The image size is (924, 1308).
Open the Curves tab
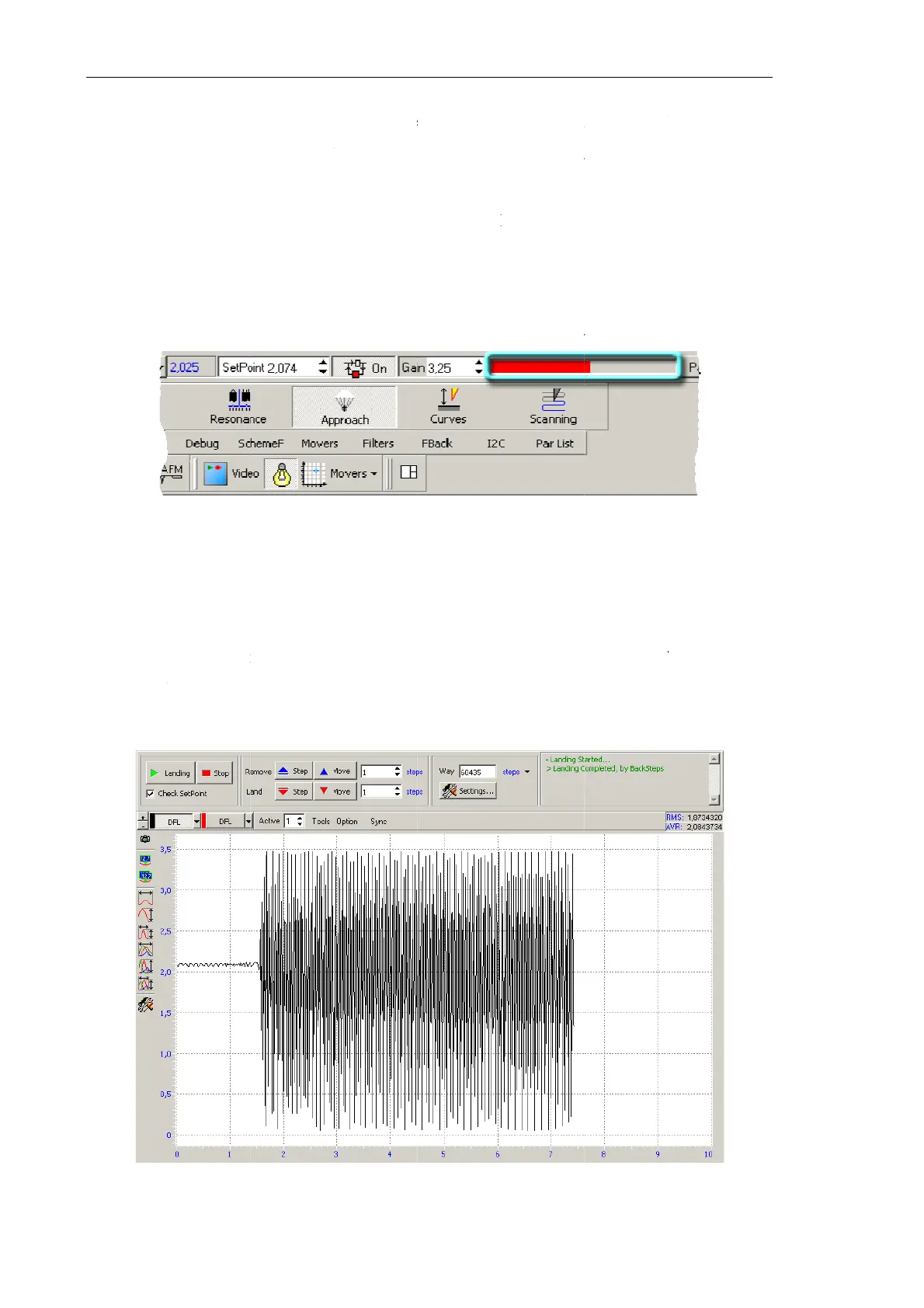click(448, 407)
